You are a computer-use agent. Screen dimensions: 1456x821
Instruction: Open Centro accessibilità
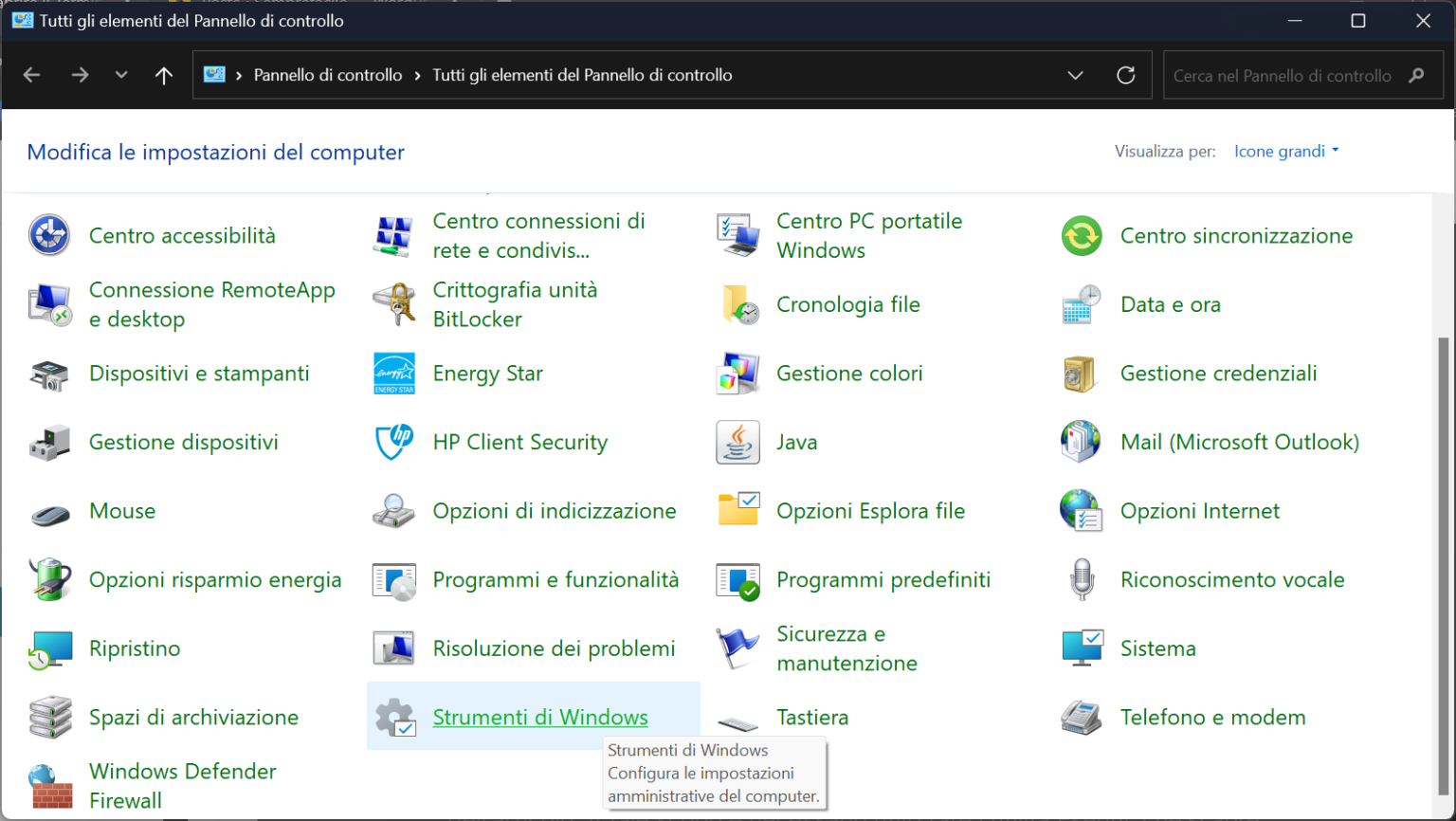coord(182,235)
